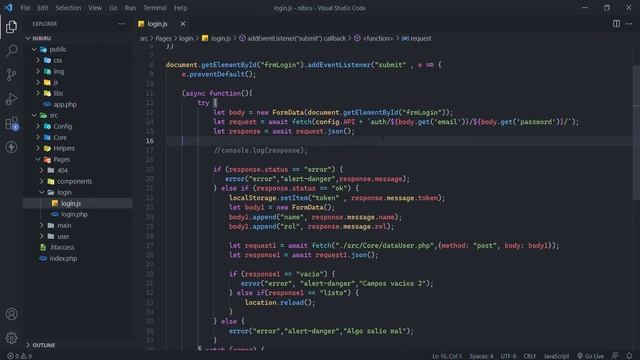
Task: Click Ln 16, Col 5 cursor position
Action: pyautogui.click(x=447, y=356)
